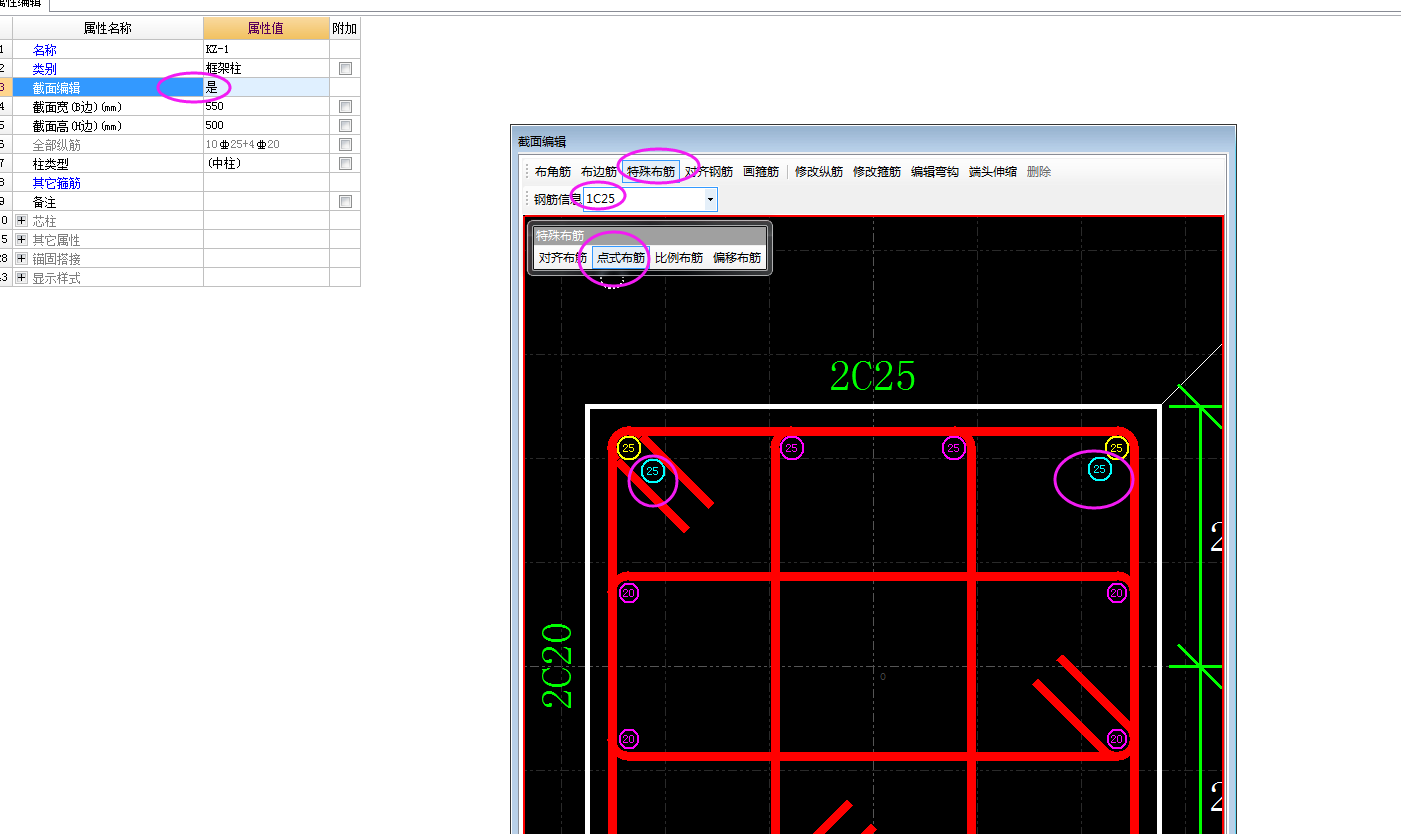The height and width of the screenshot is (834, 1401).
Task: Click the green 2C25 top edge label
Action: [x=873, y=377]
